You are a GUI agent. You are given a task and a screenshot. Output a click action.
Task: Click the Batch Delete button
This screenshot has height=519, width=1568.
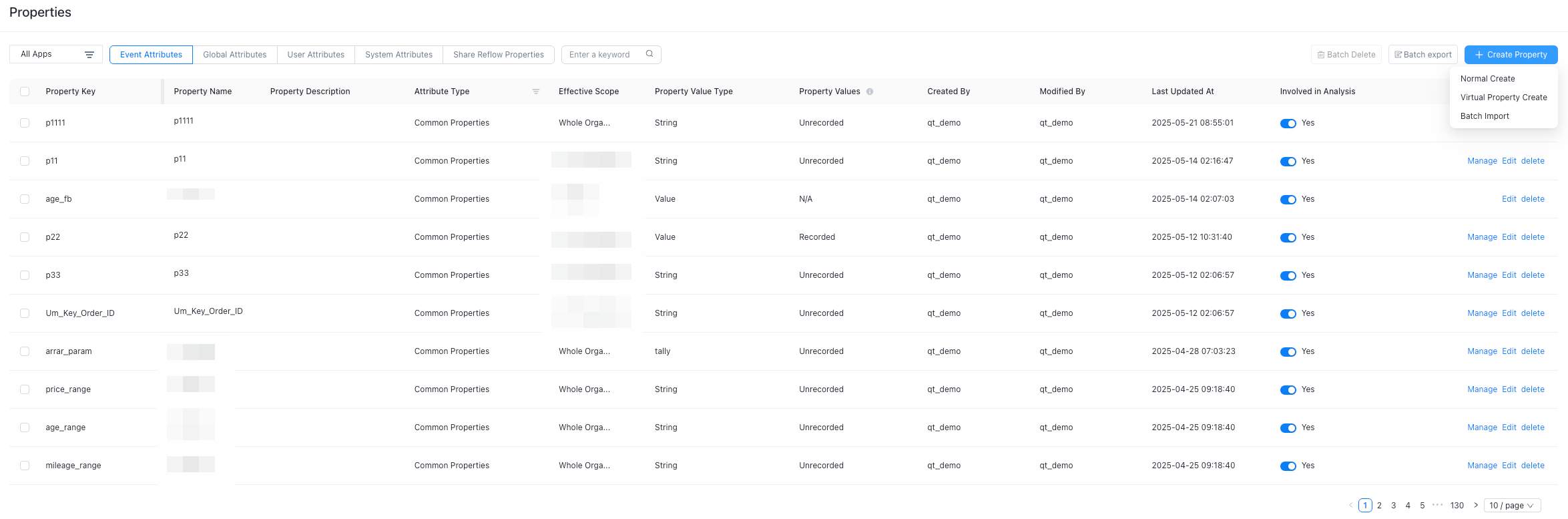(x=1346, y=55)
